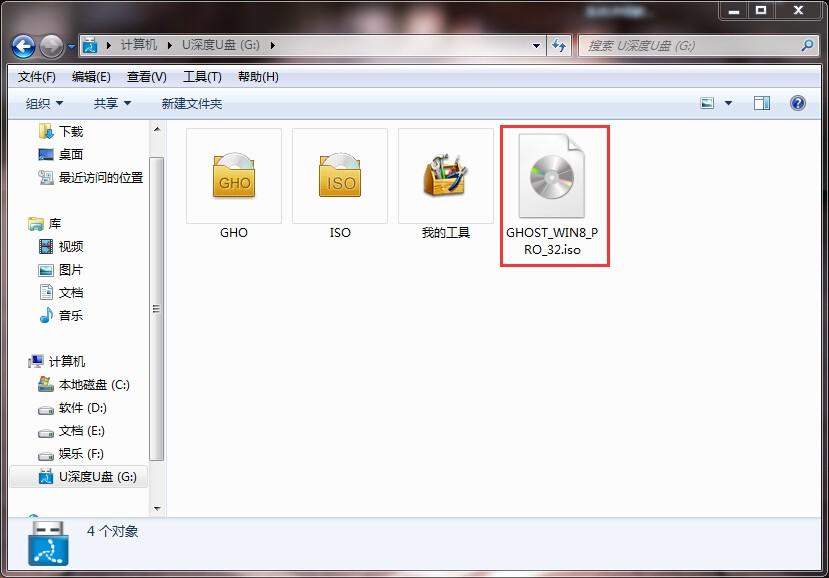This screenshot has width=829, height=578.
Task: Open the 编辑(E) menu
Action: 91,77
